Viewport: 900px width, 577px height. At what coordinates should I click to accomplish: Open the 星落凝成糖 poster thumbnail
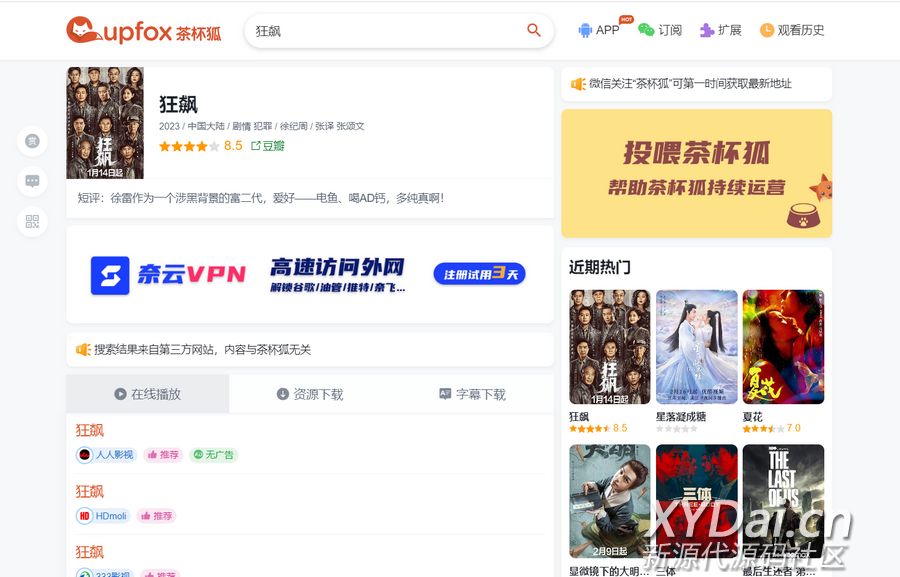[696, 347]
